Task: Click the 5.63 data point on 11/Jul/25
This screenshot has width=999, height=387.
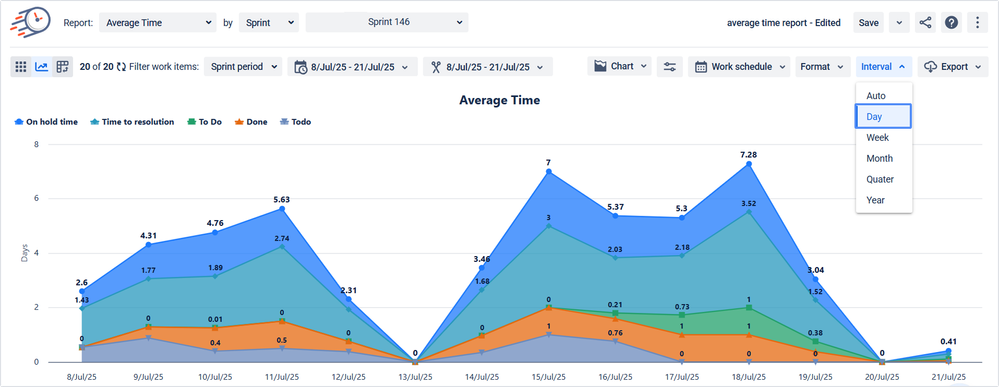Action: tap(282, 208)
